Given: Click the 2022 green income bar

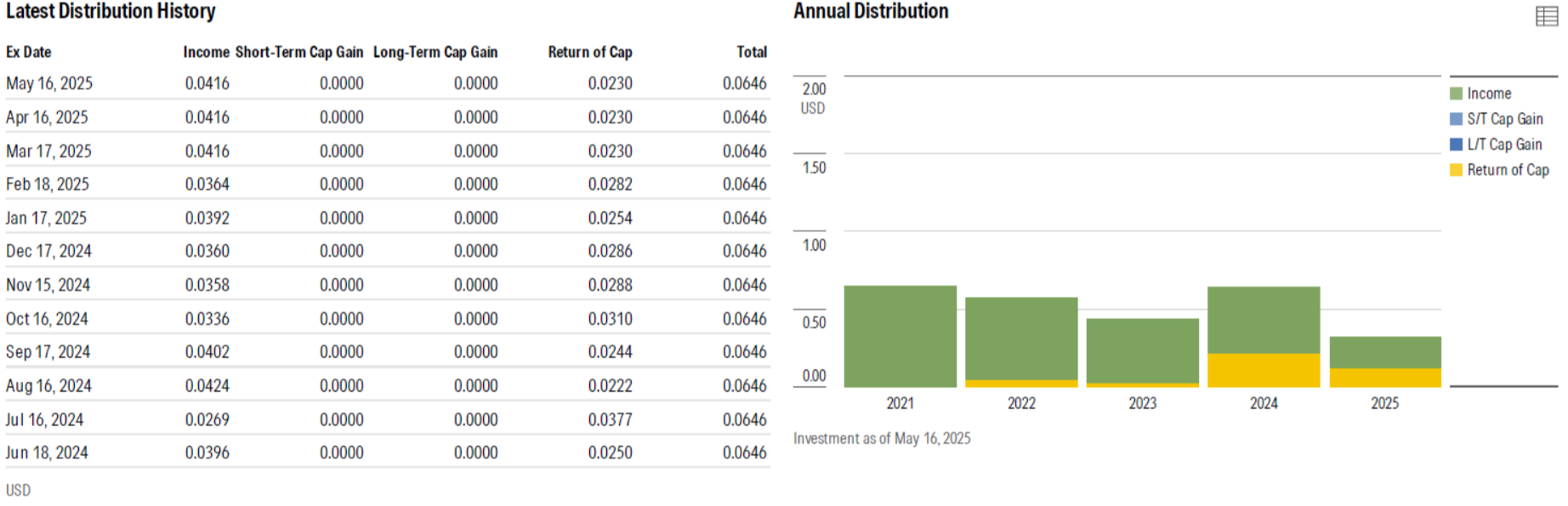Looking at the screenshot, I should pyautogui.click(x=1021, y=338).
